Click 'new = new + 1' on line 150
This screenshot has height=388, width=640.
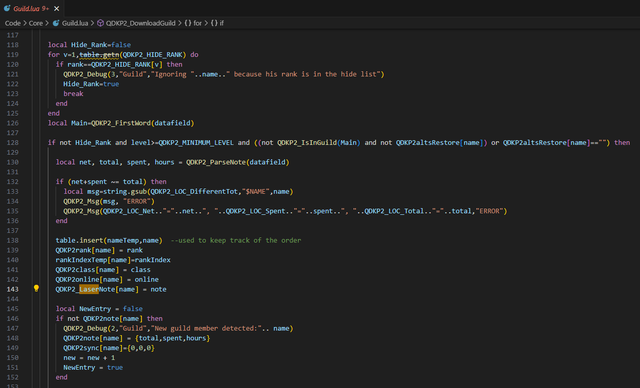pos(89,358)
